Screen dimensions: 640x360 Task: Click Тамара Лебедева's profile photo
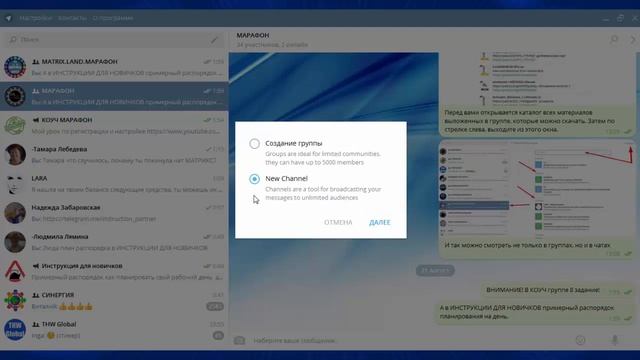pyautogui.click(x=15, y=155)
